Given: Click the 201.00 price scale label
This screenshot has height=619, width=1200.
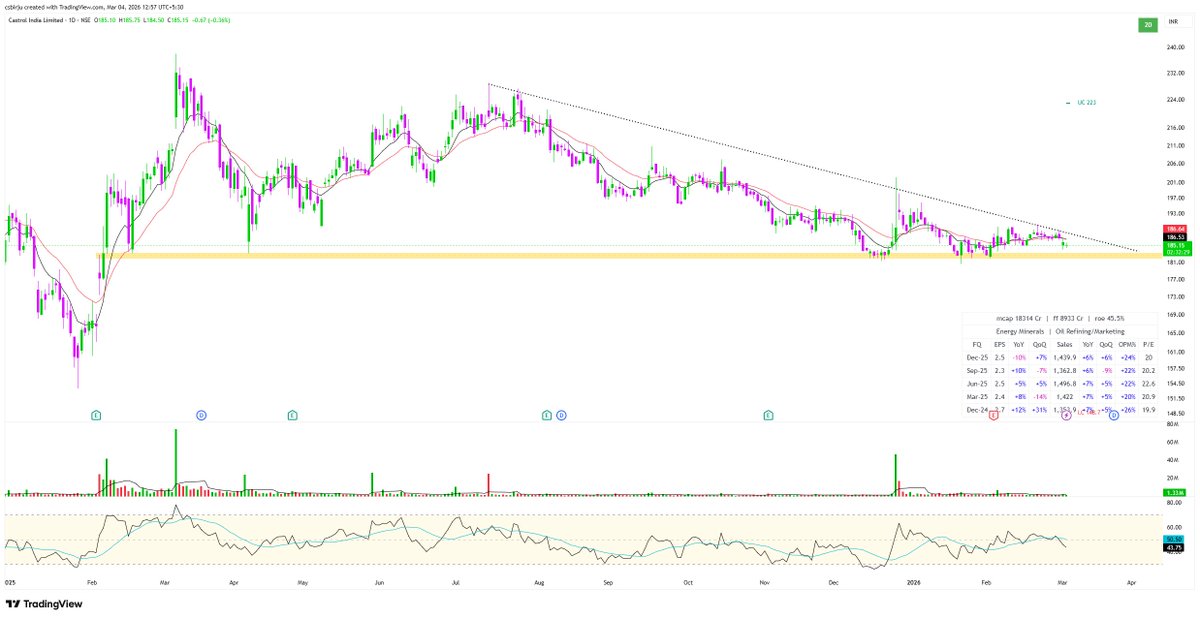Looking at the screenshot, I should click(x=1176, y=183).
